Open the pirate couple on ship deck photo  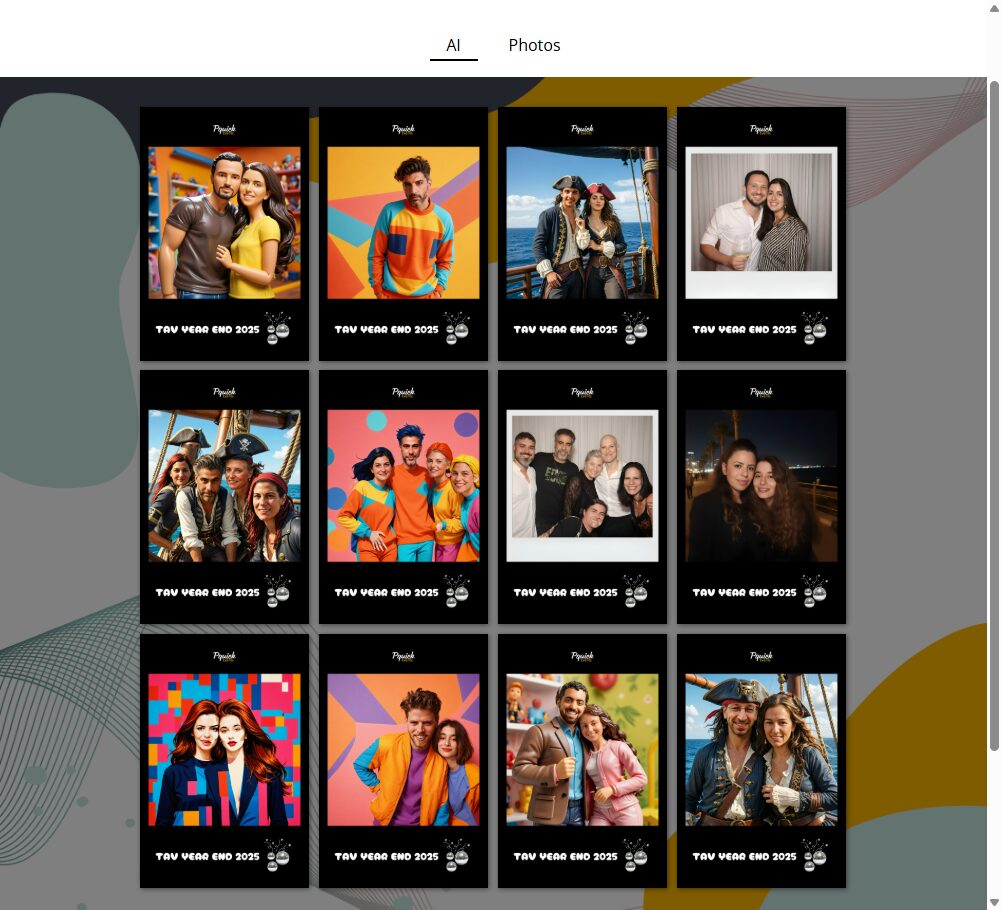pyautogui.click(x=582, y=223)
